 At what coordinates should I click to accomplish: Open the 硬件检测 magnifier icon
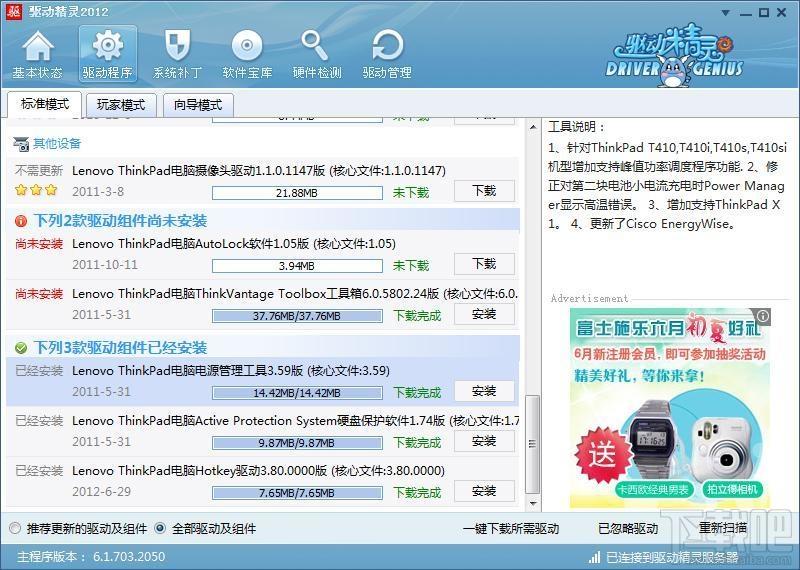pyautogui.click(x=317, y=54)
